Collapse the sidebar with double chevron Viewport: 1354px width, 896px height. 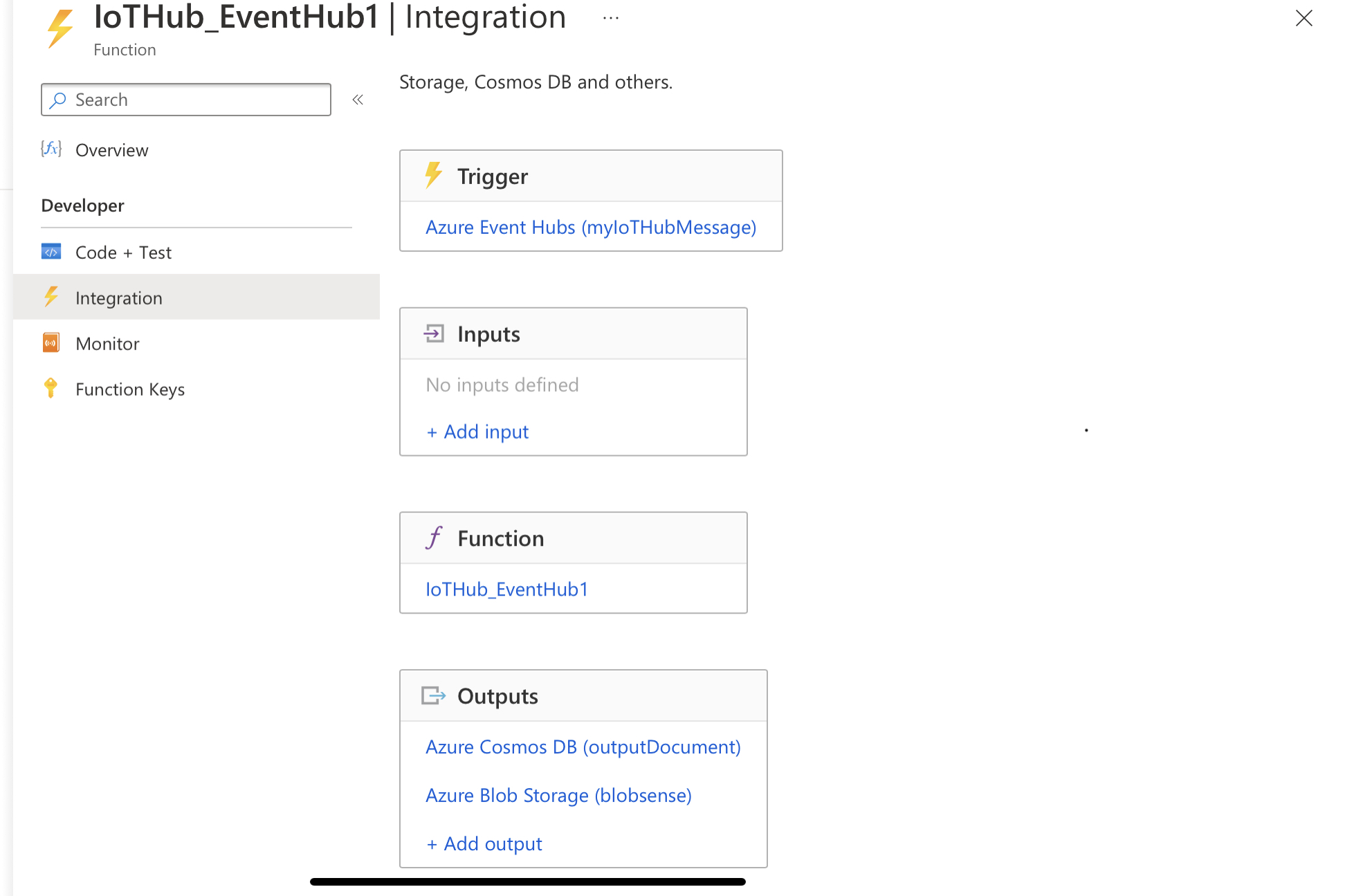point(358,100)
